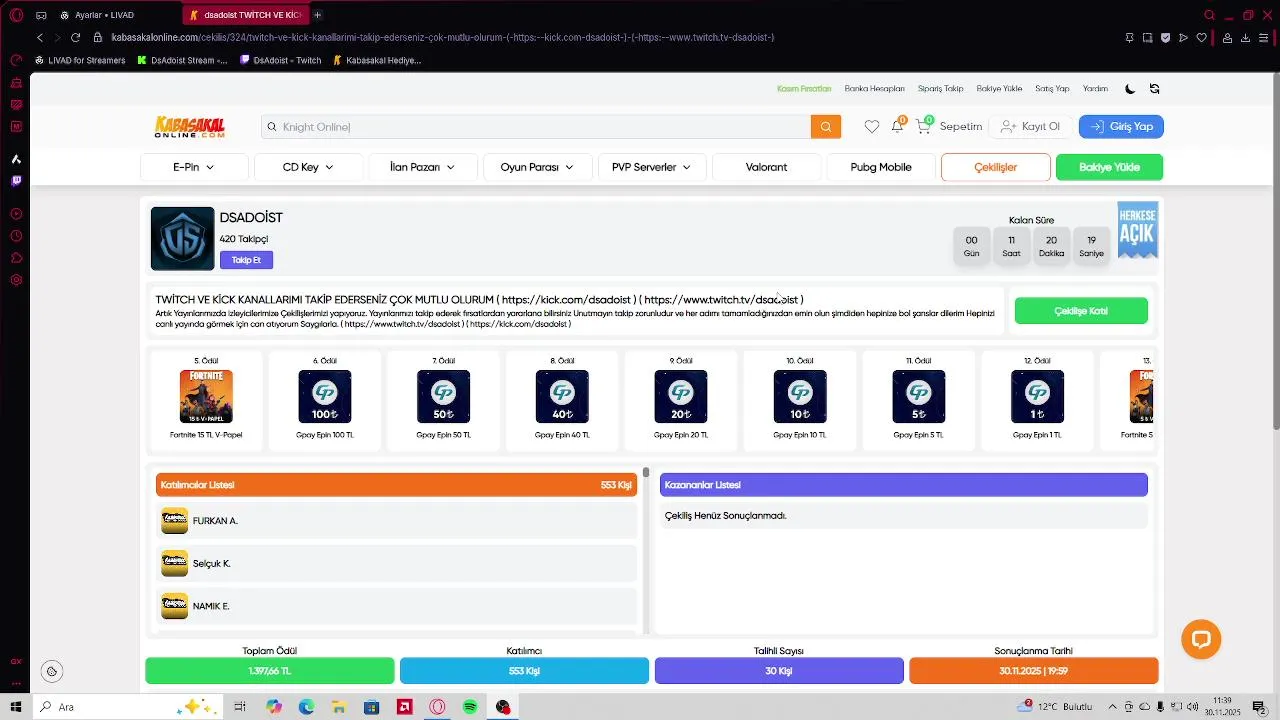Open Spotify from the taskbar
This screenshot has width=1280, height=720.
point(470,707)
